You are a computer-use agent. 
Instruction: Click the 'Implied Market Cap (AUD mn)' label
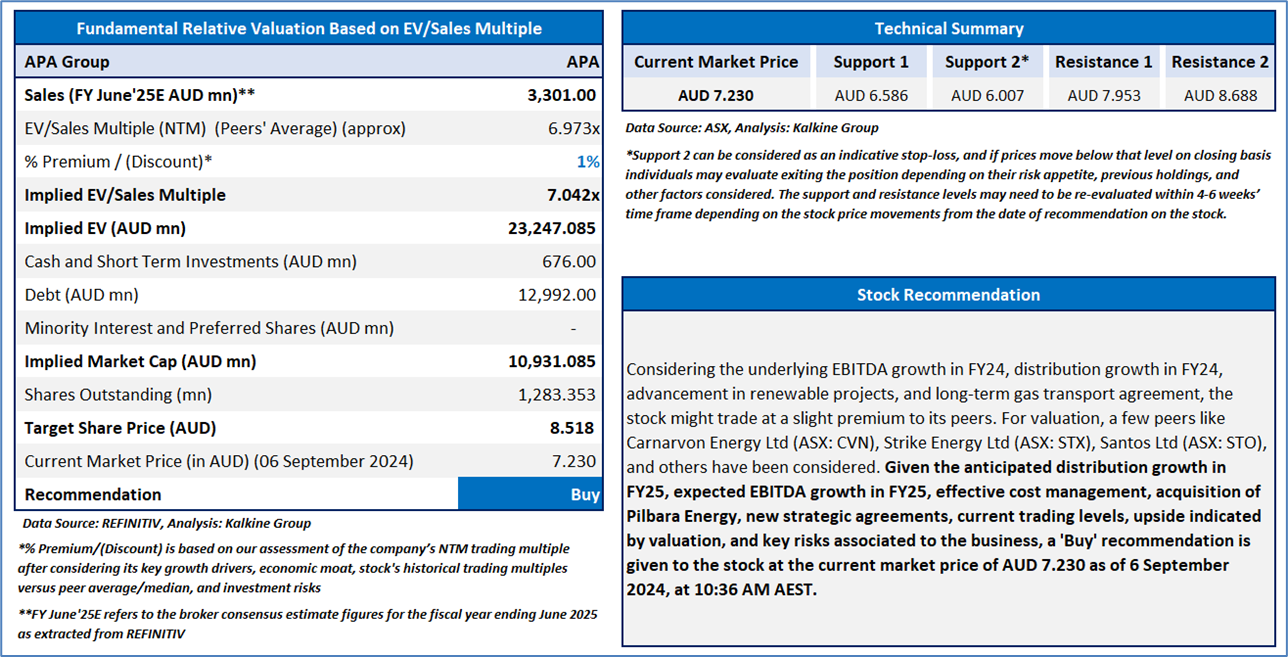pyautogui.click(x=140, y=361)
